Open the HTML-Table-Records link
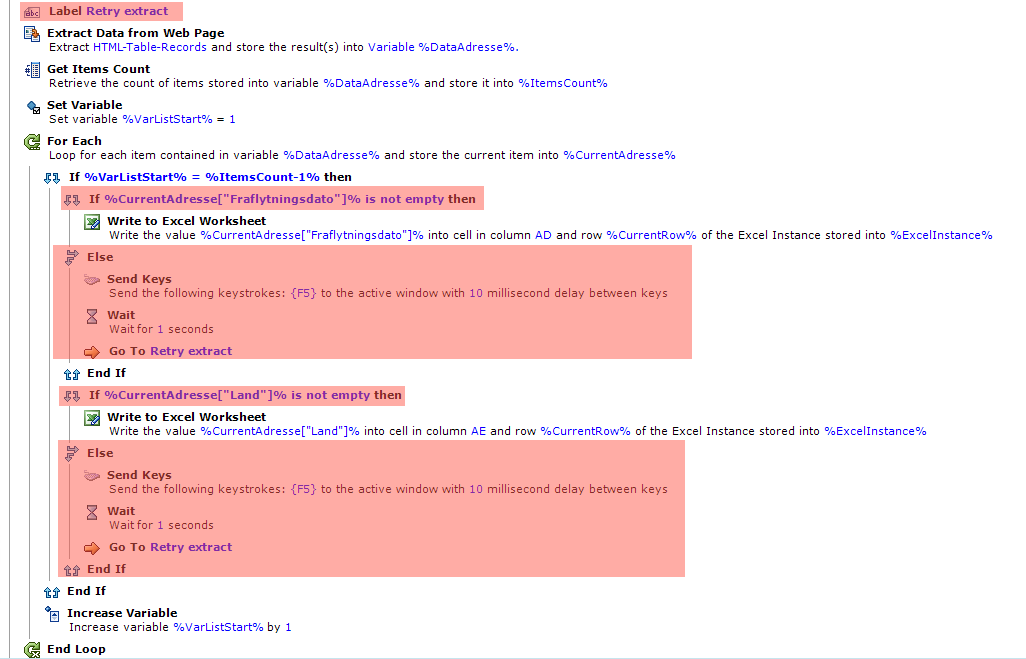Image resolution: width=1026 pixels, height=659 pixels. click(150, 47)
